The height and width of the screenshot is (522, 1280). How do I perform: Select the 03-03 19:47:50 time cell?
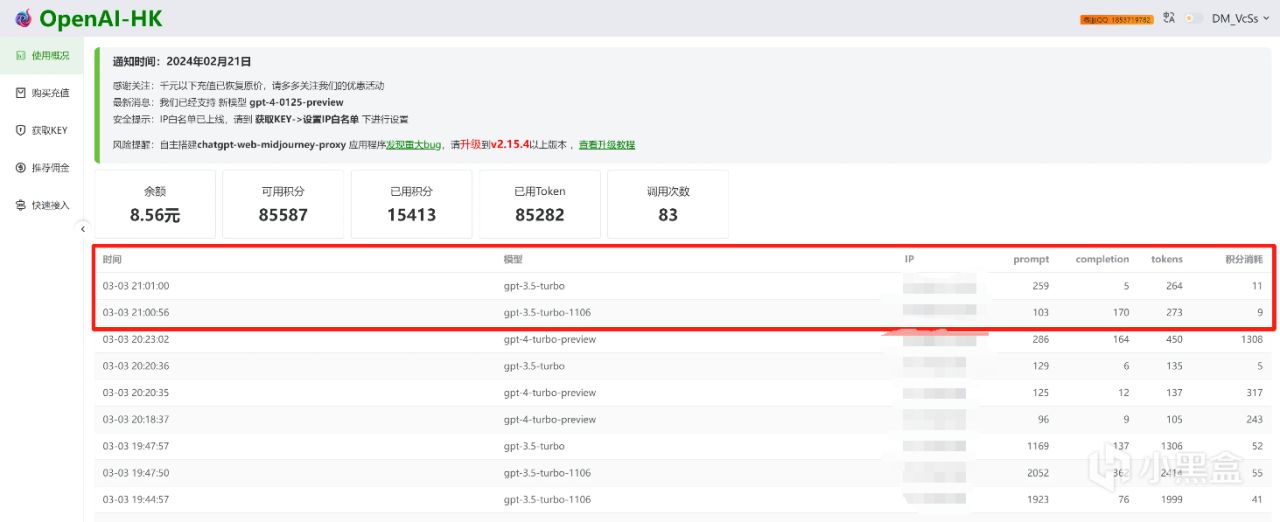coord(135,473)
